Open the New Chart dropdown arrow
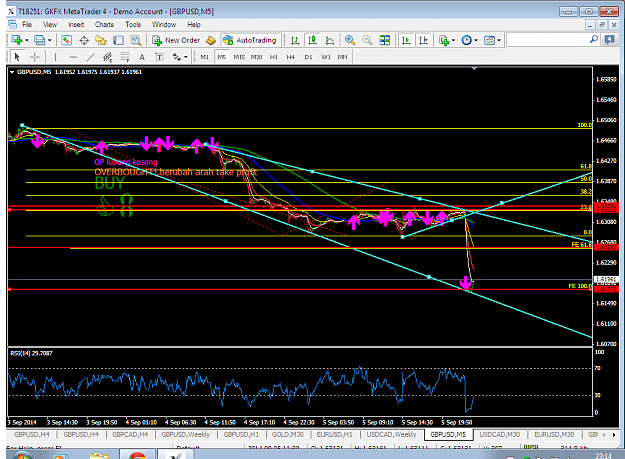 (27, 40)
